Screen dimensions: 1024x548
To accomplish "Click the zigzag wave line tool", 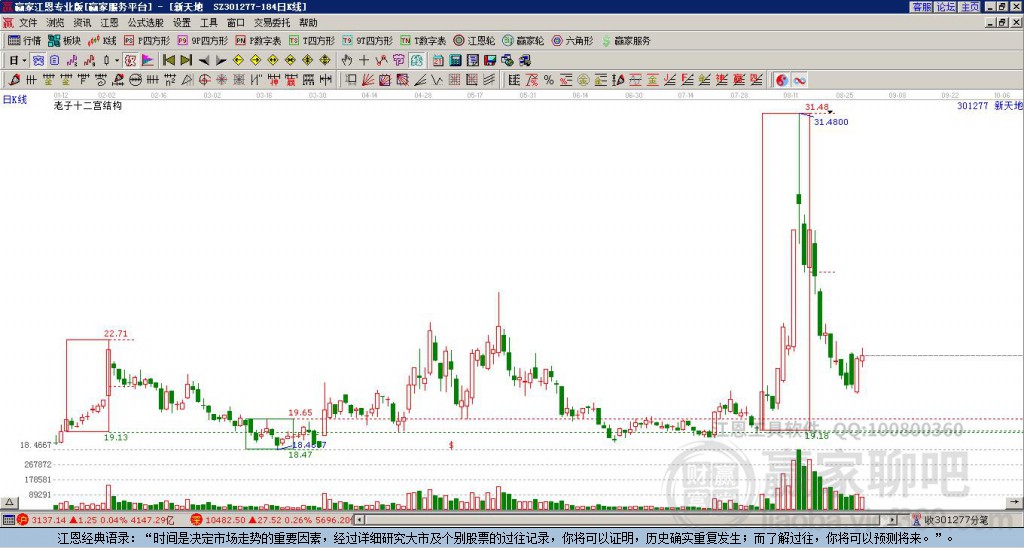I will 437,80.
